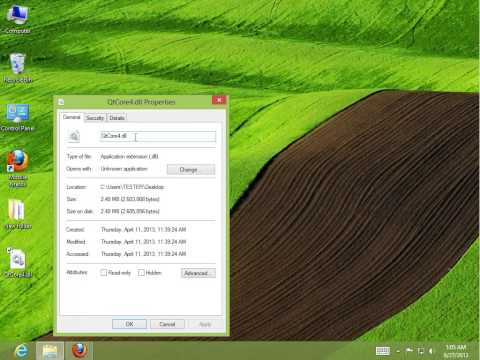Click the Properties dialog title bar icon
The height and width of the screenshot is (360, 480).
coord(61,102)
